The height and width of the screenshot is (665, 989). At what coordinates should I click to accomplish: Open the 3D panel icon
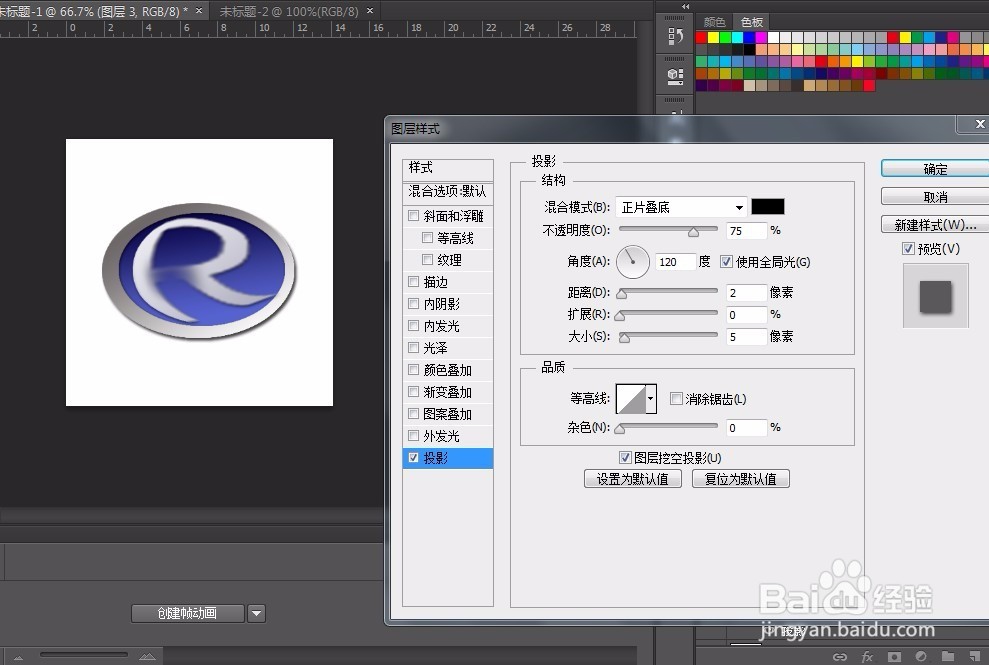pyautogui.click(x=675, y=76)
